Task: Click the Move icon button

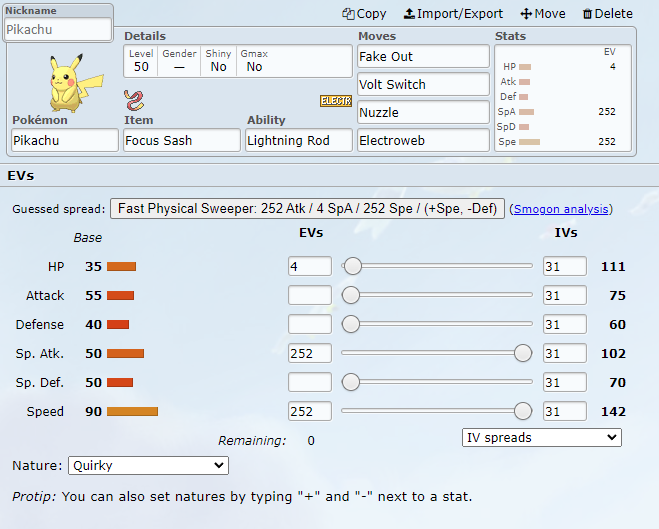Action: pos(543,14)
